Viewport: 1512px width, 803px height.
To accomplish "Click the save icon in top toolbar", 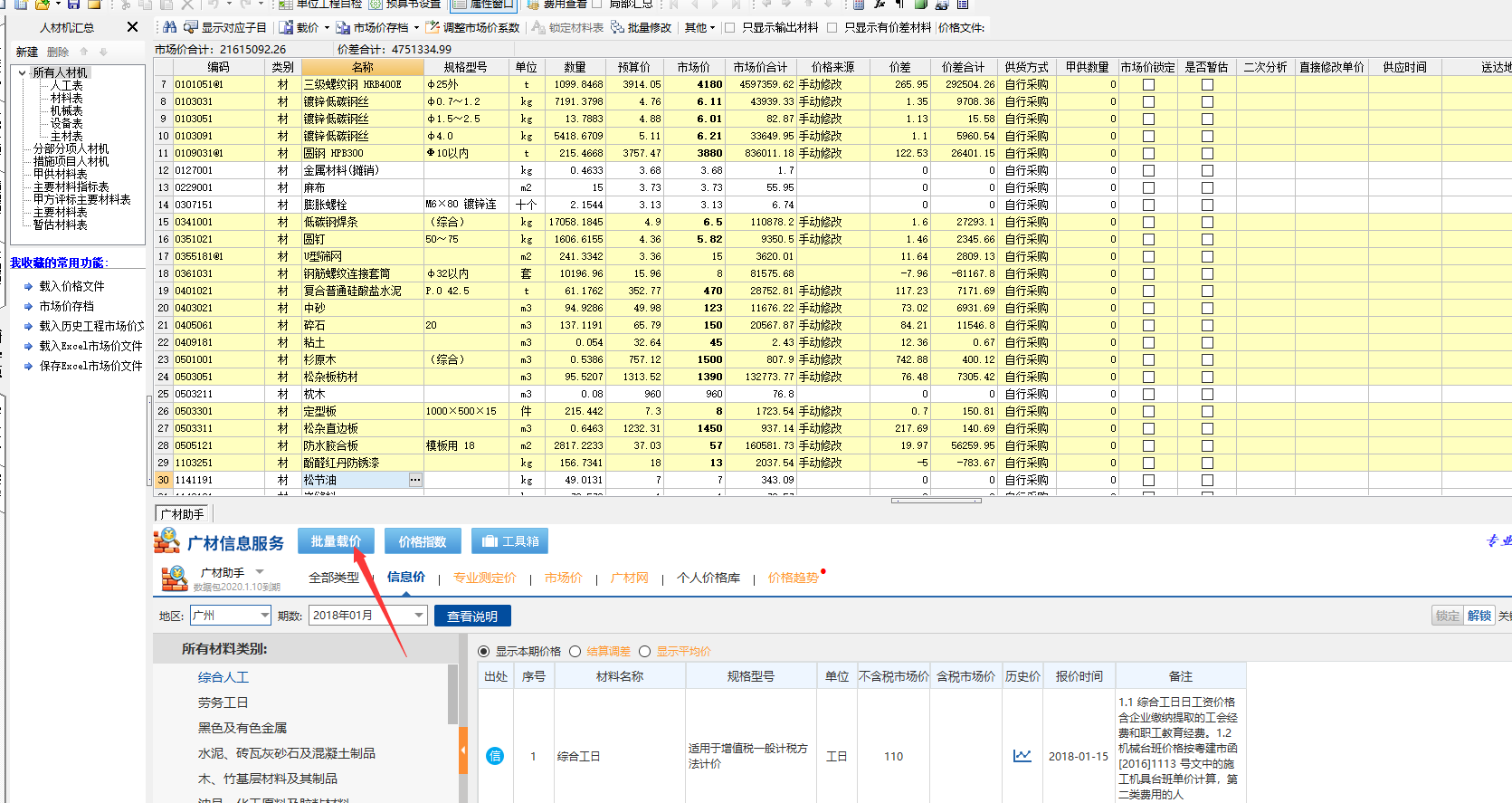I will 73,5.
